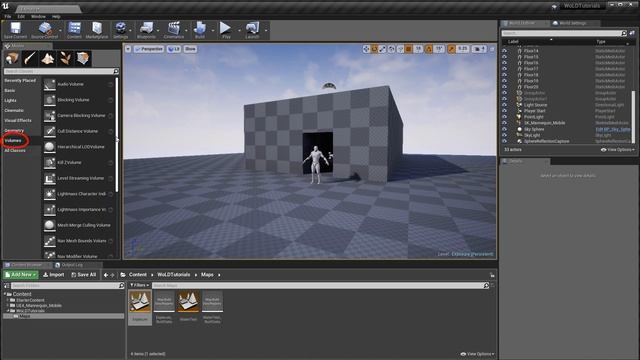The width and height of the screenshot is (640, 360).
Task: Select the Audio Volume icon
Action: click(50, 84)
